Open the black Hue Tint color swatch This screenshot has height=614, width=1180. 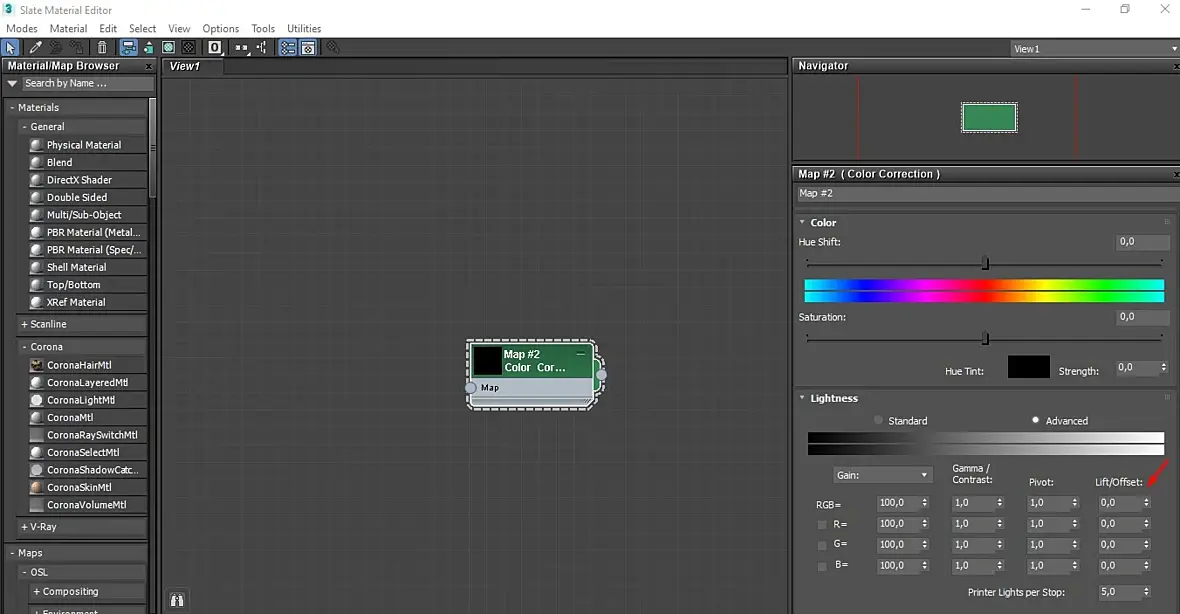point(1028,367)
